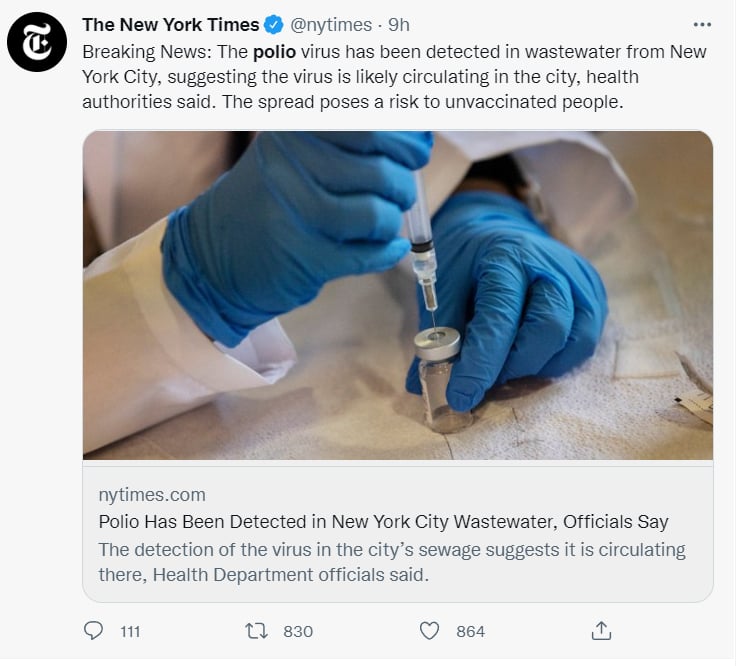Open the "Polio Has Been Detected" headline
The height and width of the screenshot is (666, 737).
pos(384,522)
